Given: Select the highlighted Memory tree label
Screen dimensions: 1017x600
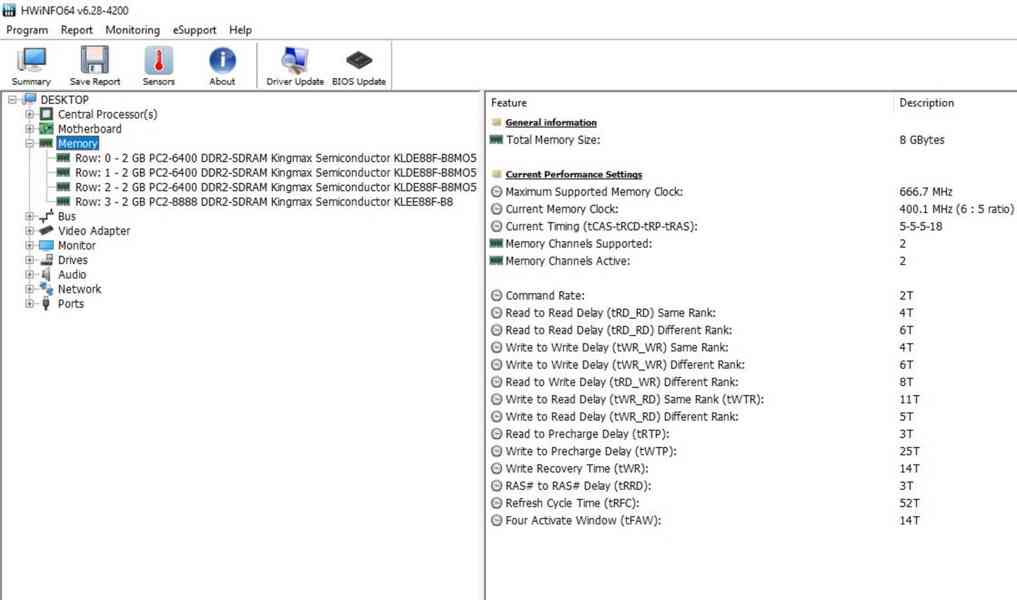Looking at the screenshot, I should click(x=78, y=143).
